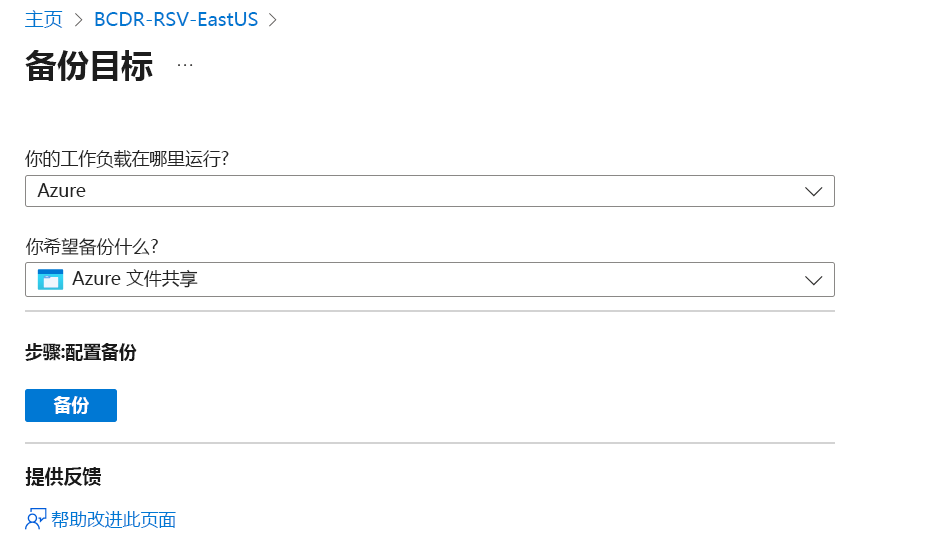Click the Azure 文件共享 file share icon
The height and width of the screenshot is (550, 946).
pyautogui.click(x=50, y=279)
